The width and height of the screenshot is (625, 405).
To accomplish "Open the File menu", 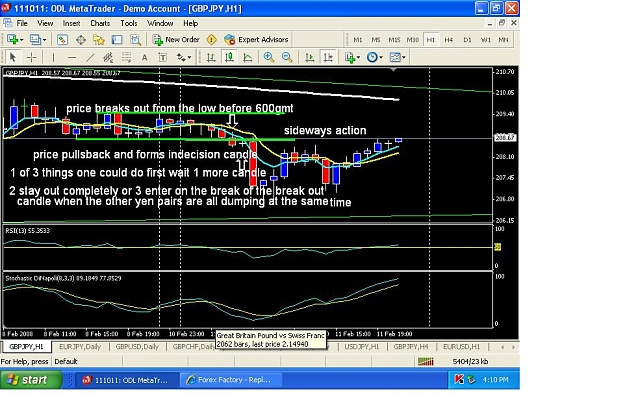I will pos(22,23).
